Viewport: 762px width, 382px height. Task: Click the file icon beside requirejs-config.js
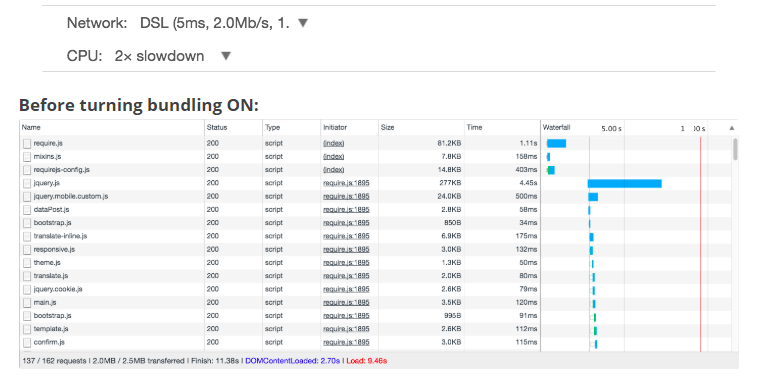[x=27, y=170]
